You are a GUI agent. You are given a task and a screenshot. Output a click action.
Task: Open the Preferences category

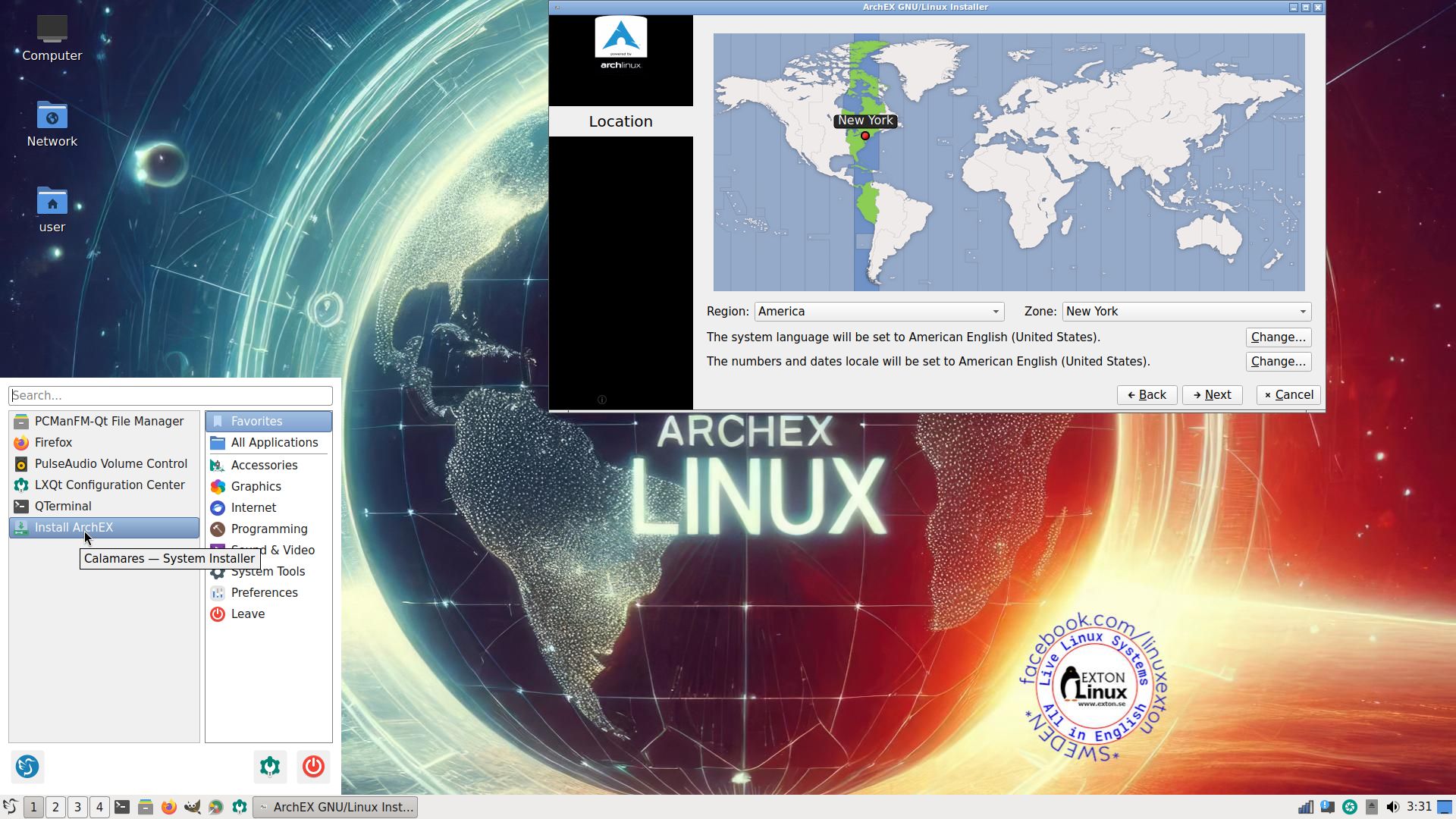pos(268,593)
